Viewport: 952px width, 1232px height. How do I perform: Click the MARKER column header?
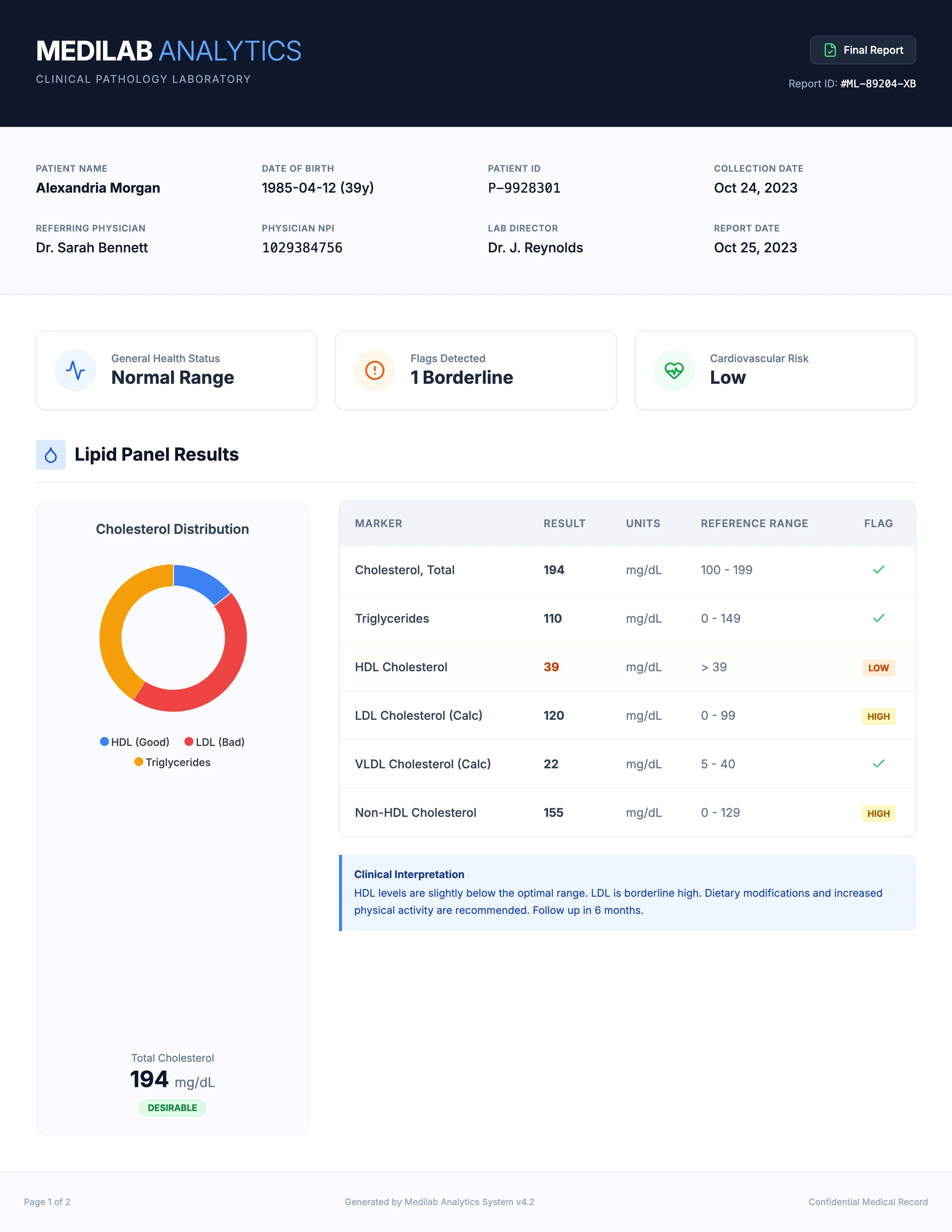(379, 523)
